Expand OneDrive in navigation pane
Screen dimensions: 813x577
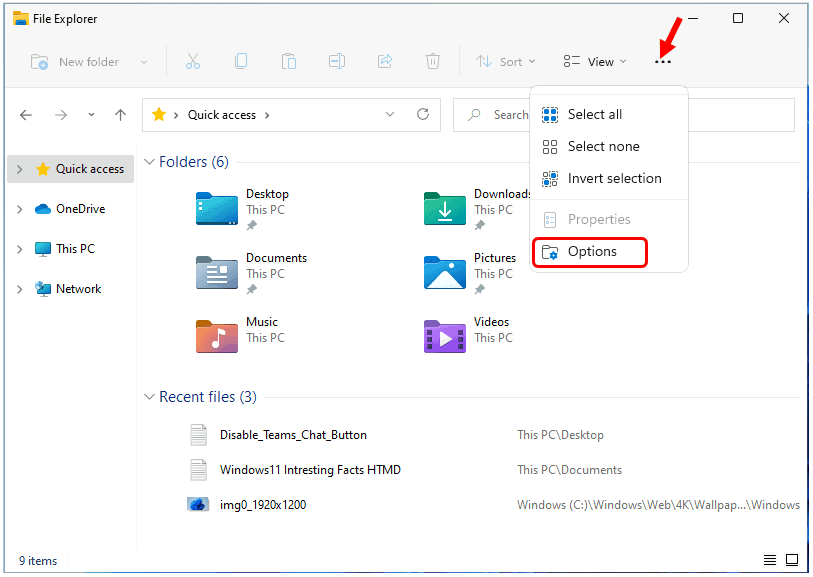[x=20, y=209]
